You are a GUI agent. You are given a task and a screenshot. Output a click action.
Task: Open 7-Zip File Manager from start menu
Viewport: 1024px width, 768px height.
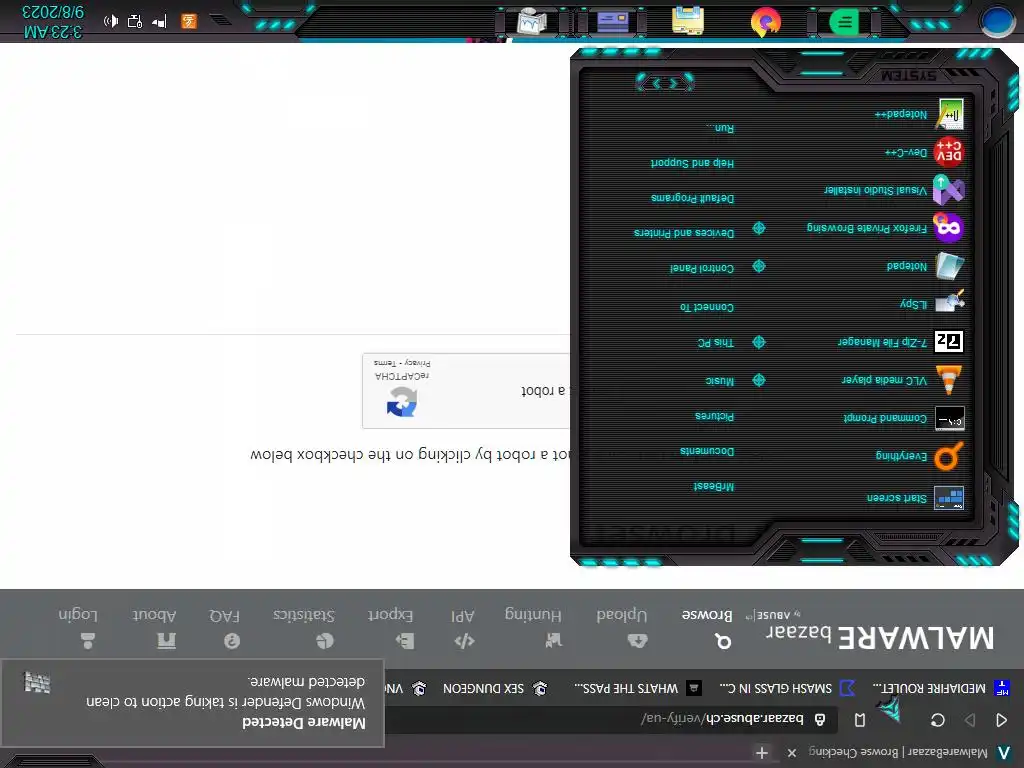click(x=900, y=342)
